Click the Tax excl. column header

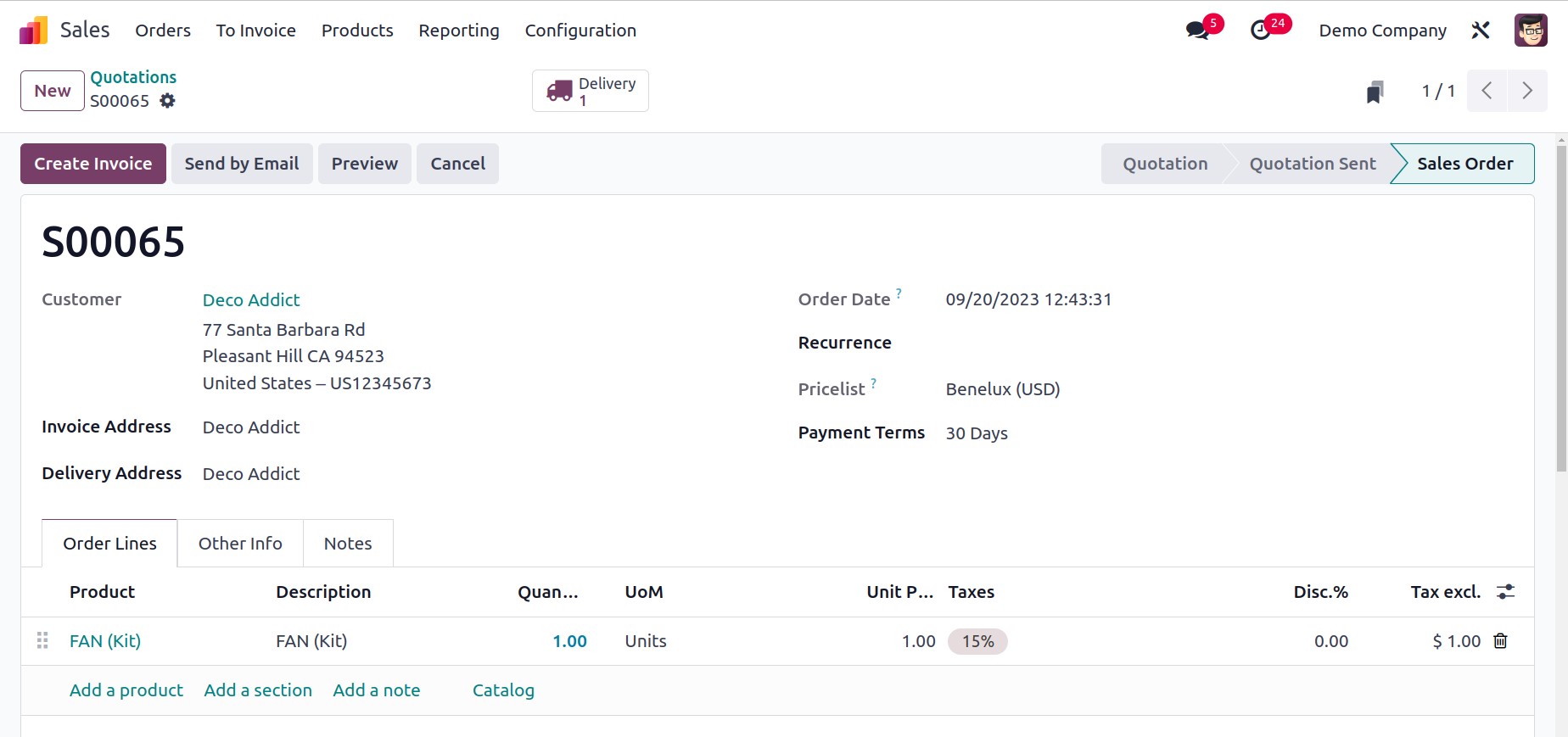coord(1445,592)
